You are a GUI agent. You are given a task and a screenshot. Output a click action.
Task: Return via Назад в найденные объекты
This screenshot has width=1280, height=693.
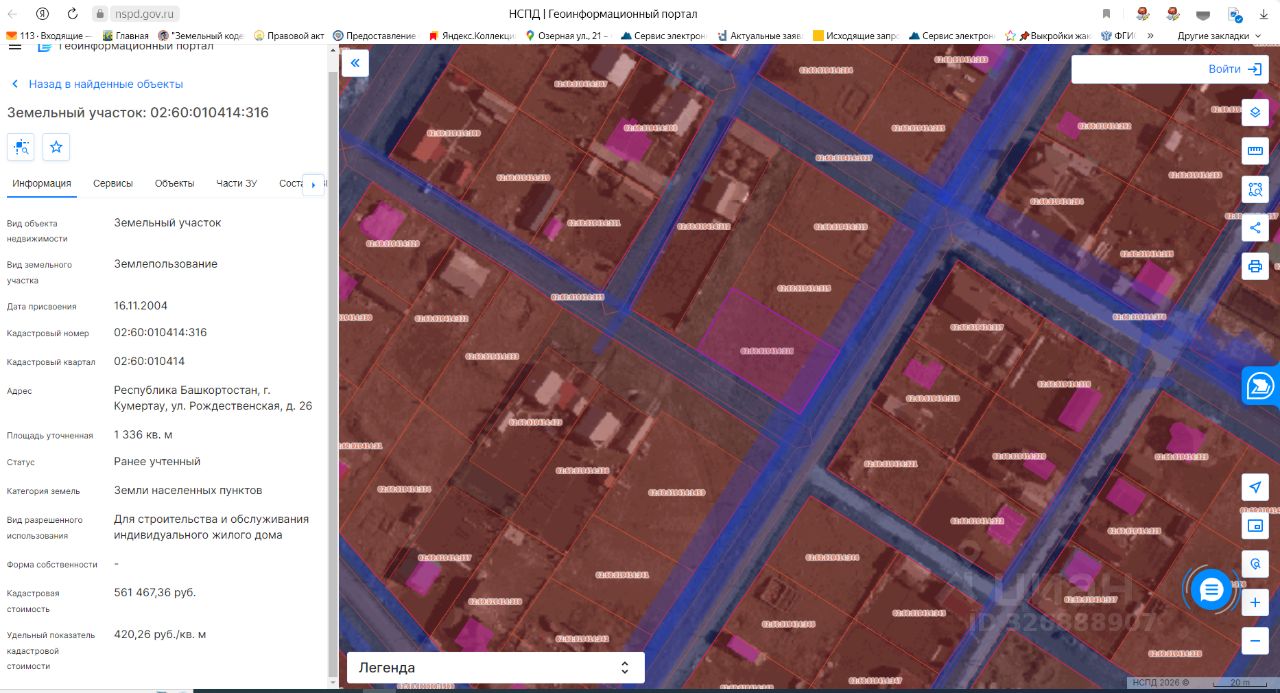click(x=96, y=84)
